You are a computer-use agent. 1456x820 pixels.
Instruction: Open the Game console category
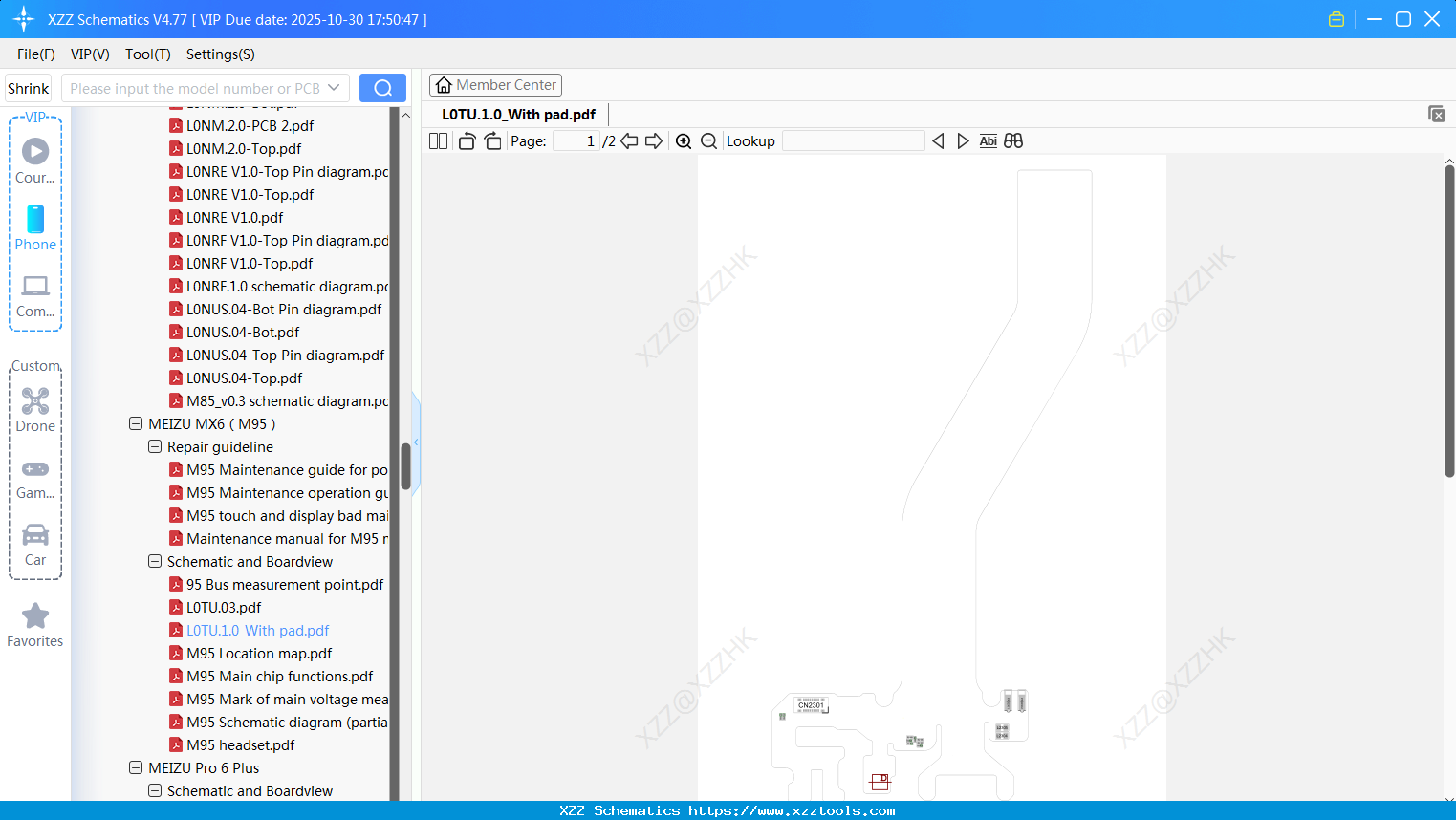point(35,478)
